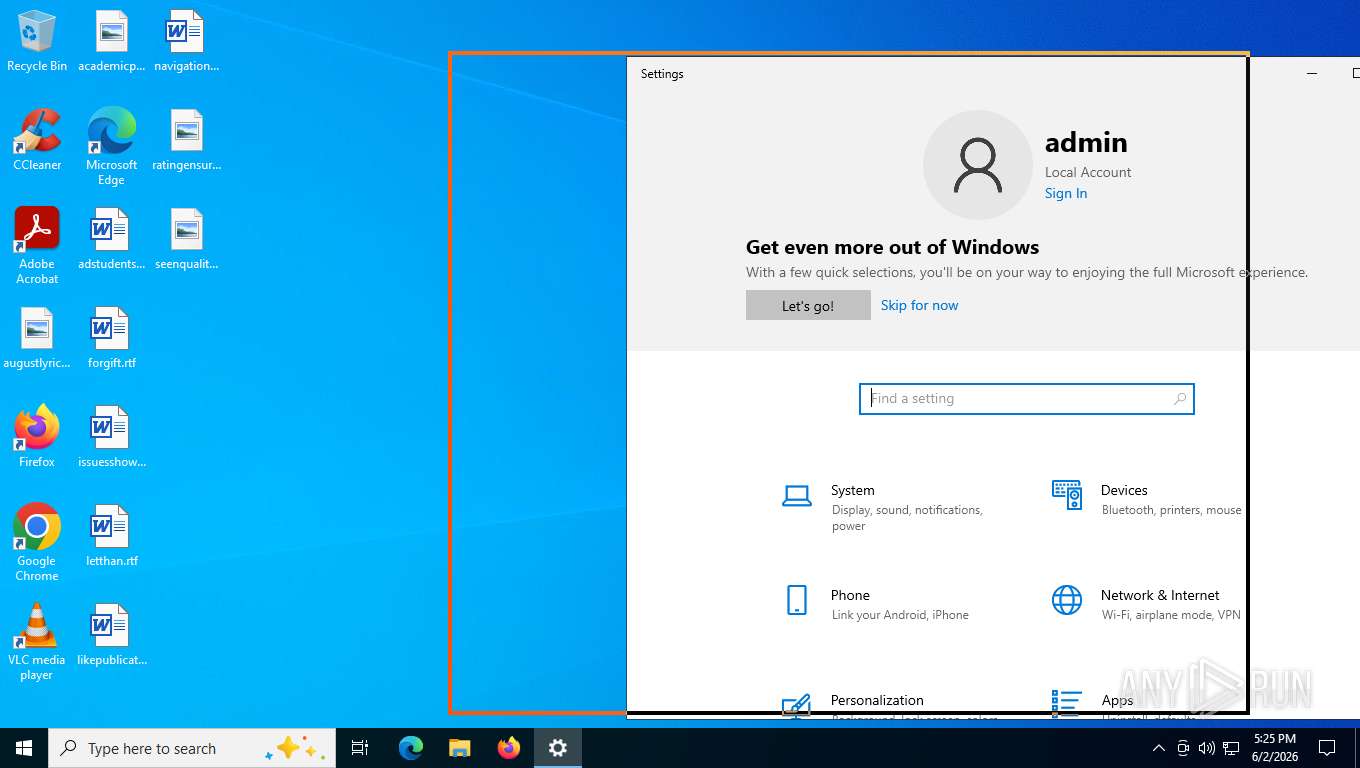This screenshot has width=1360, height=768.
Task: Click Skip for now link
Action: 919,305
